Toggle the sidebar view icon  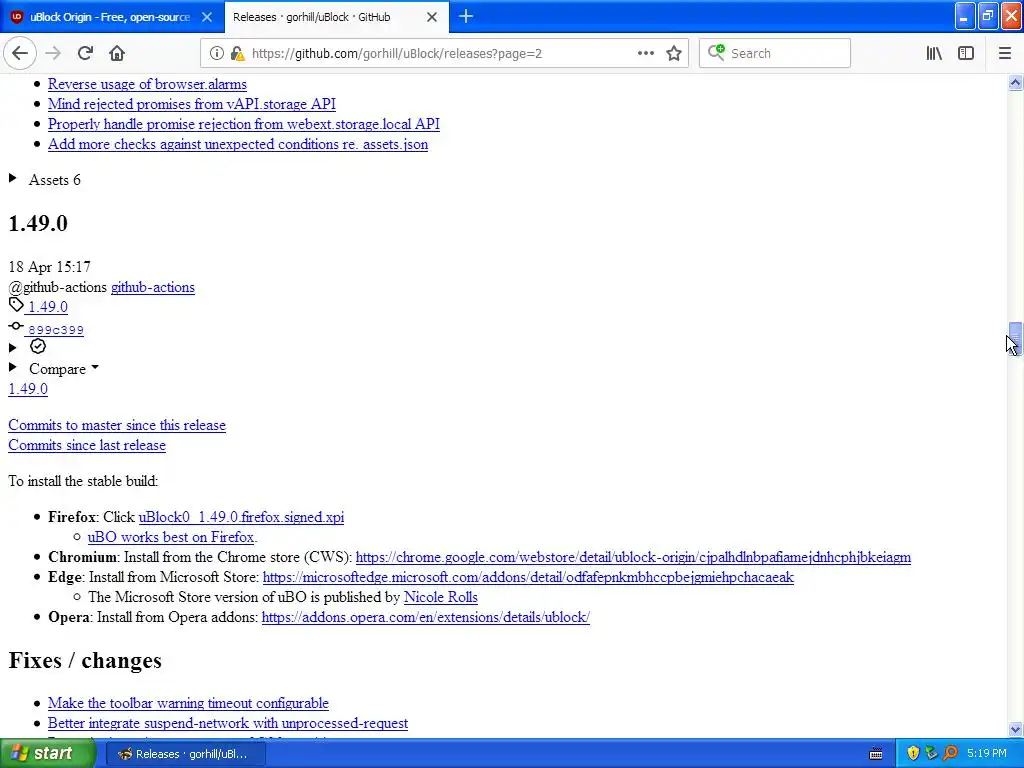[966, 54]
